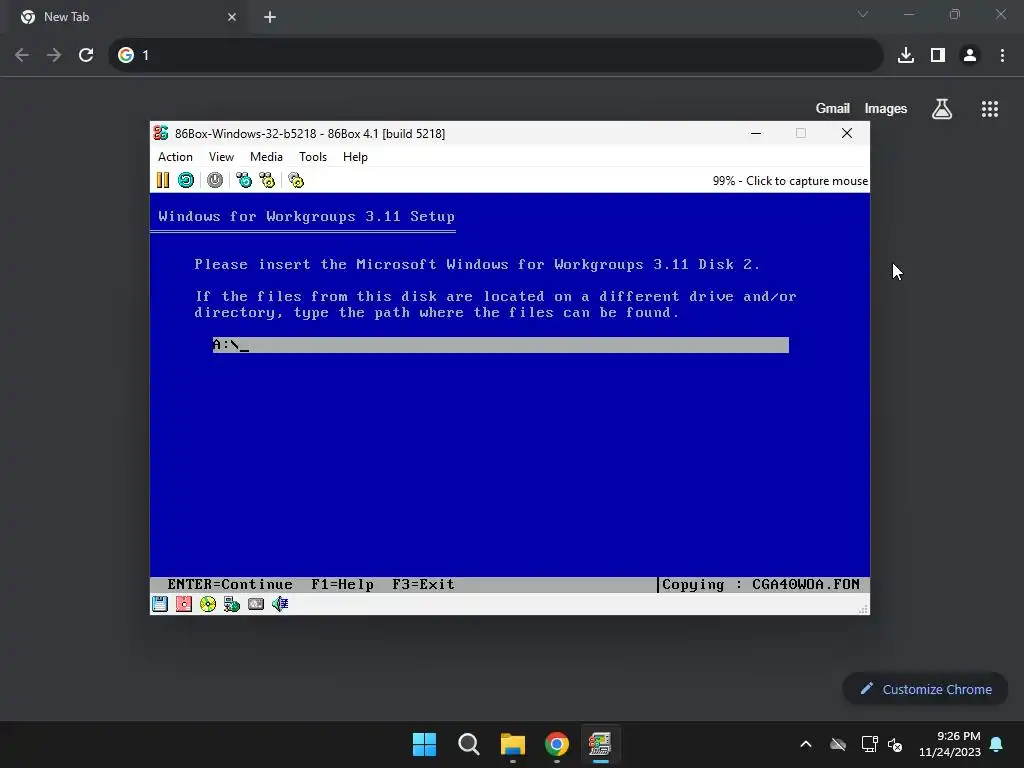Open taskbar clock showing 9:26 PM
The width and height of the screenshot is (1024, 768).
click(950, 744)
